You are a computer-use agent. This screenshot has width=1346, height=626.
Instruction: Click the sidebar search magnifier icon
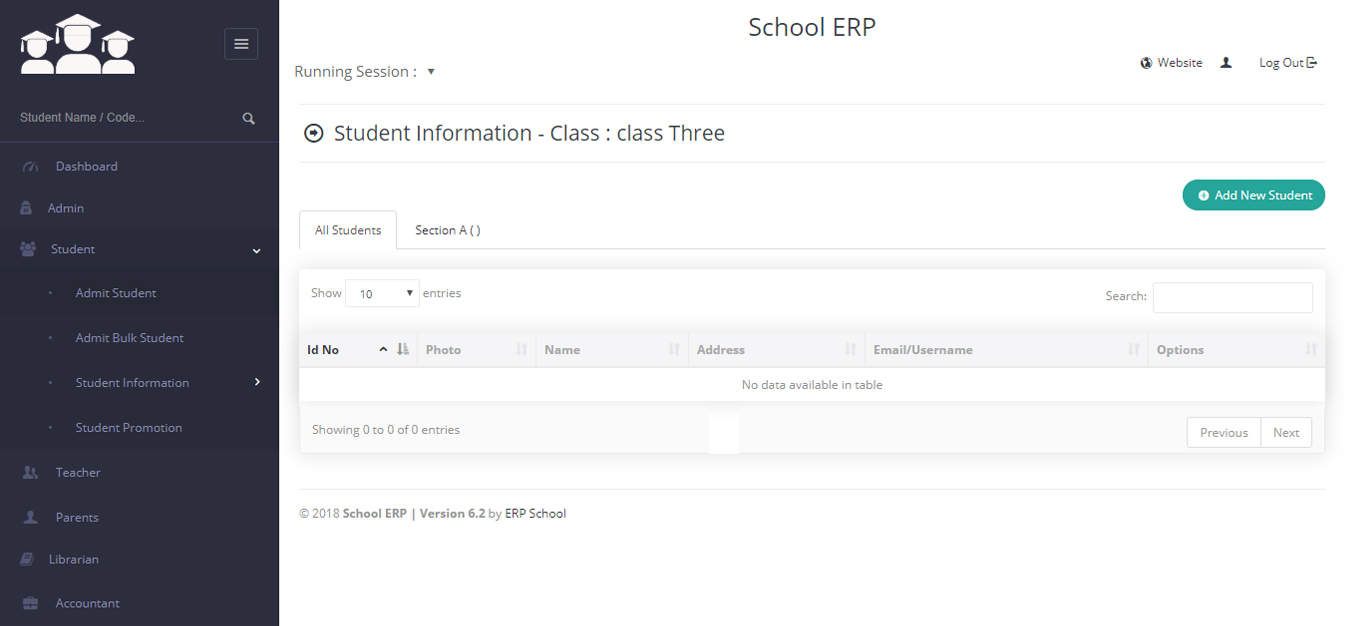click(249, 118)
